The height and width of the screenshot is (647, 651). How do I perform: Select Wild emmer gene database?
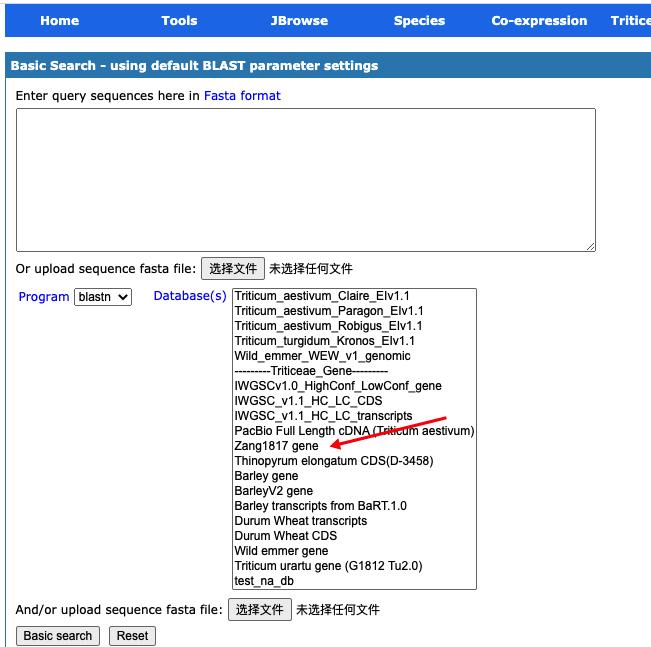click(354, 551)
